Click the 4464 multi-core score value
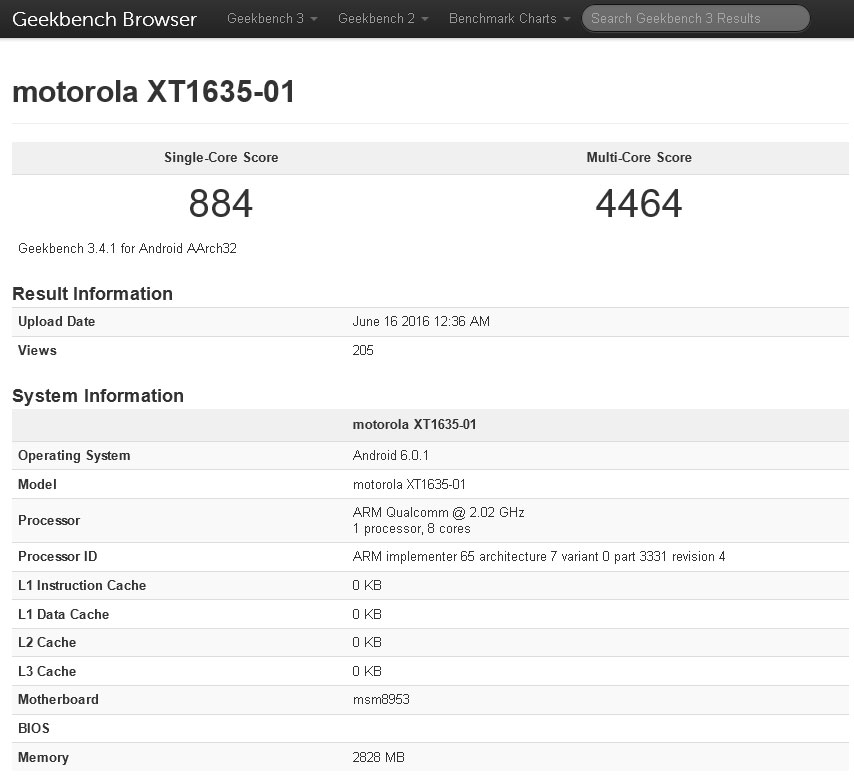This screenshot has width=854, height=778. tap(639, 204)
